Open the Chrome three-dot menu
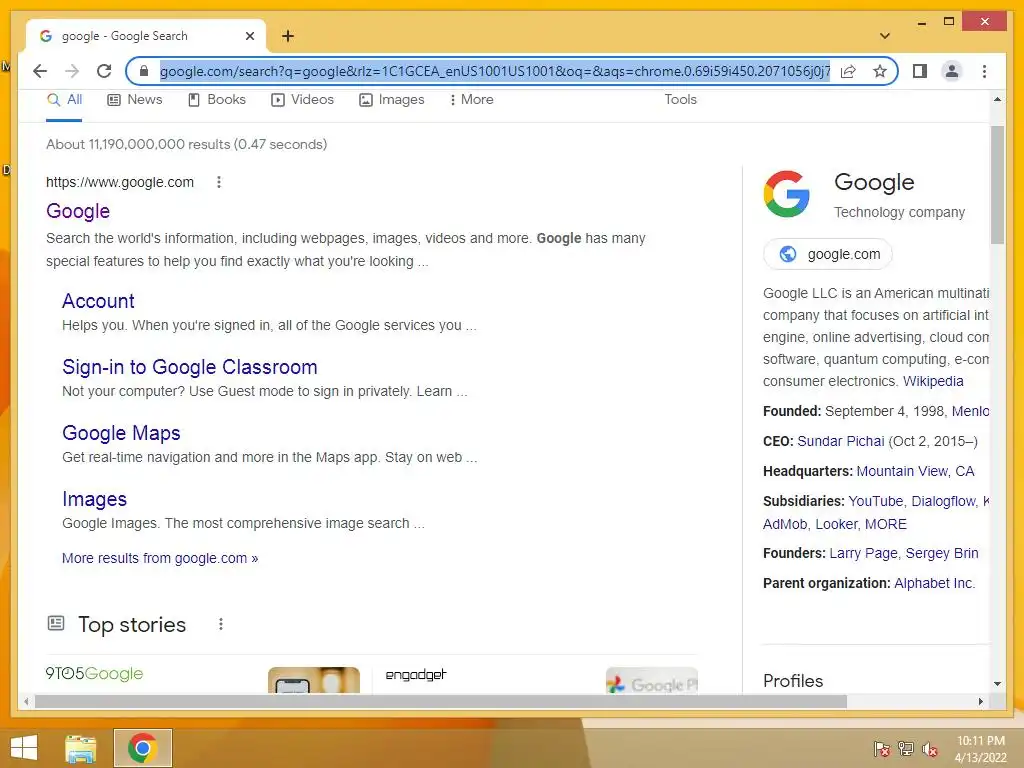The width and height of the screenshot is (1024, 768). 984,71
